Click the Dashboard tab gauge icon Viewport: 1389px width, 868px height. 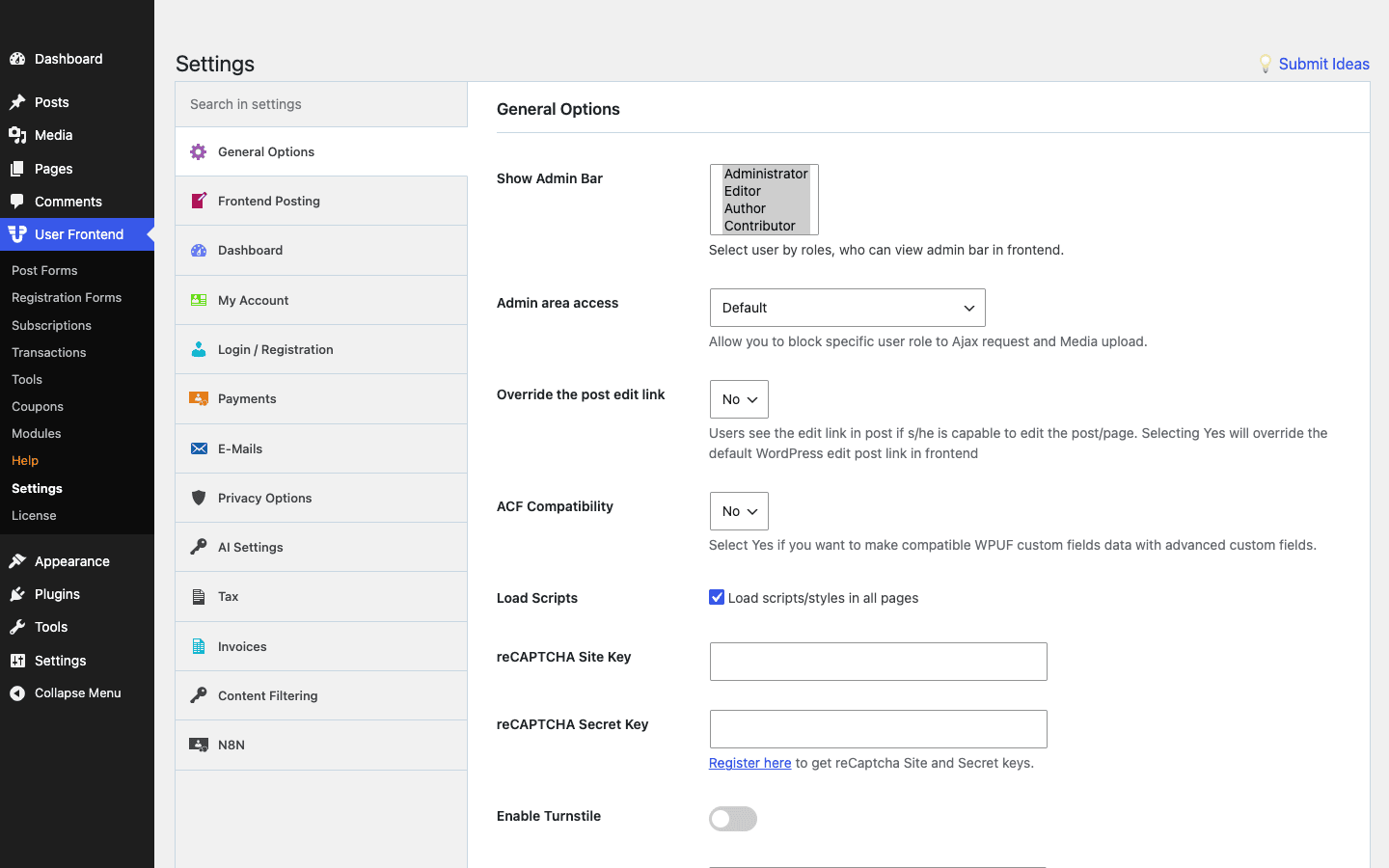(199, 250)
